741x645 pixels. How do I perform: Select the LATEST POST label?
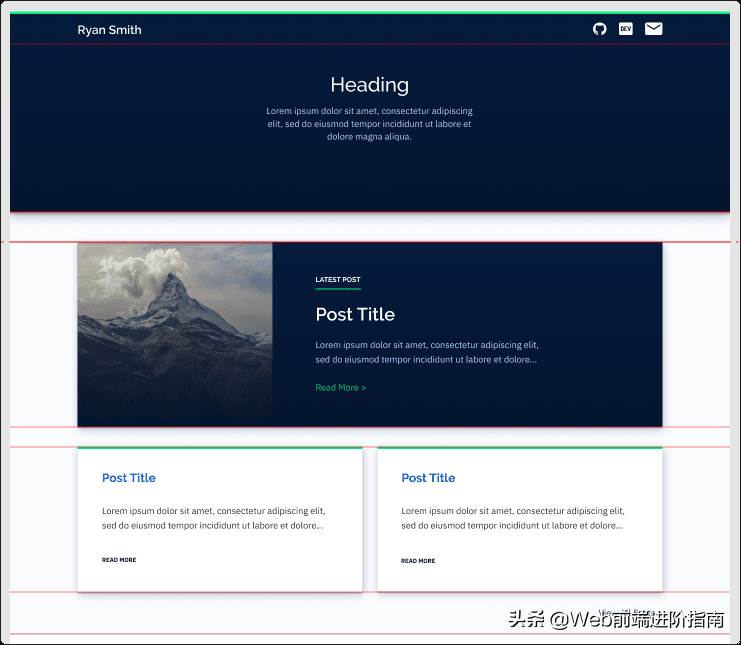pyautogui.click(x=338, y=279)
